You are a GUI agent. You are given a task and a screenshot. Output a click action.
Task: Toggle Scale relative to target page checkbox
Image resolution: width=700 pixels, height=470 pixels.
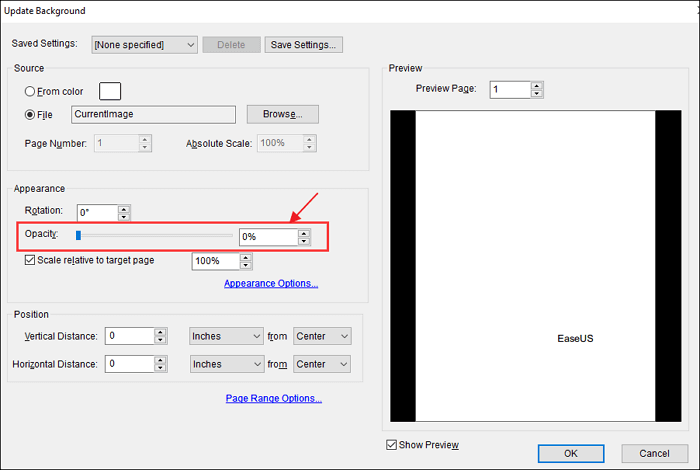point(30,260)
